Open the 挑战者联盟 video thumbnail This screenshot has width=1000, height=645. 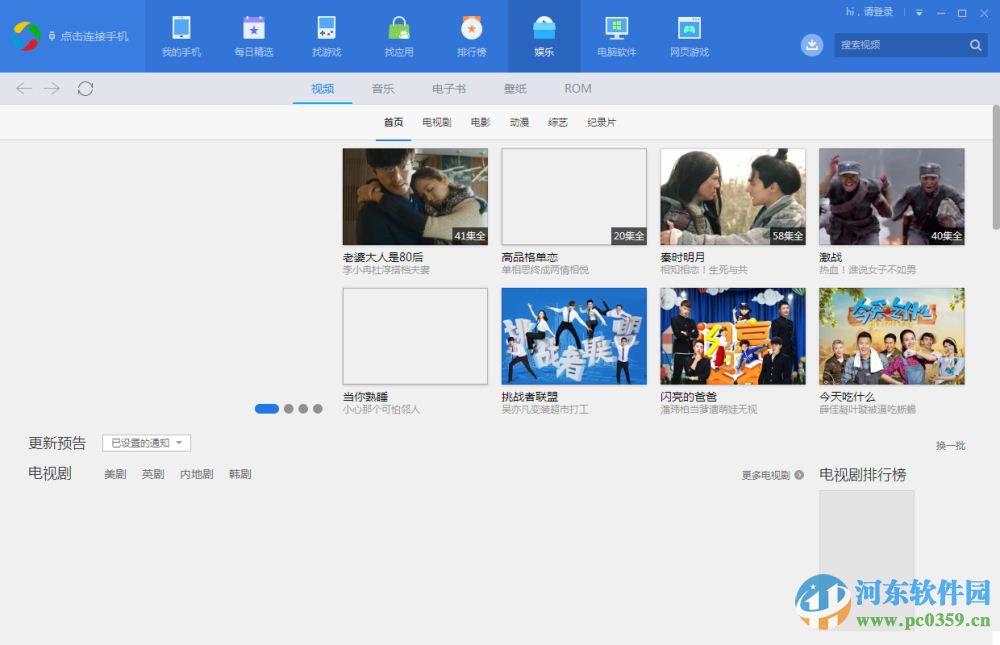click(x=573, y=335)
